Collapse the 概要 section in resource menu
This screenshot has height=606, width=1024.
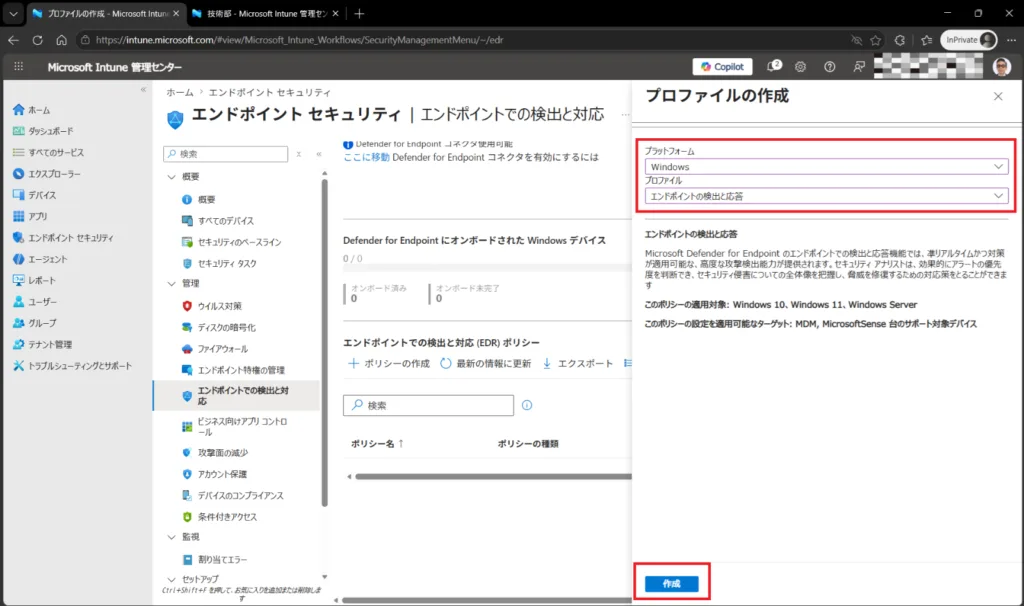coord(171,177)
